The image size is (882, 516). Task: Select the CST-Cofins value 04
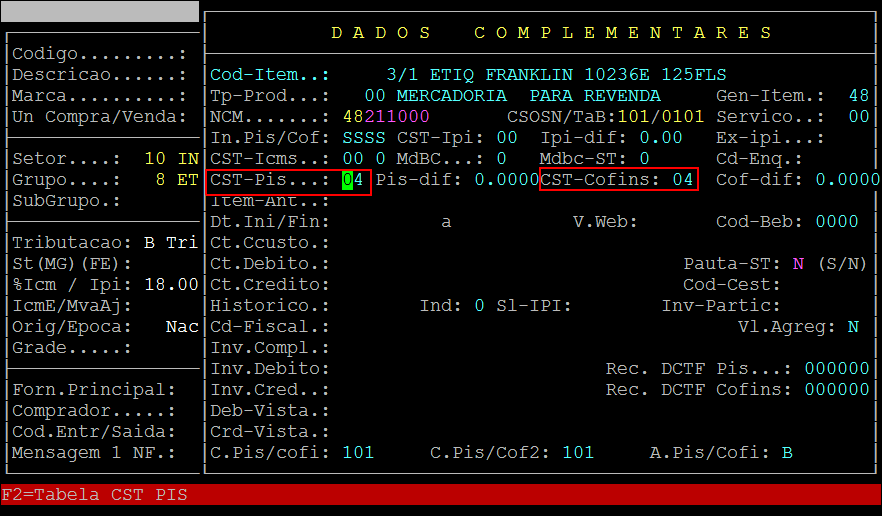pos(683,180)
